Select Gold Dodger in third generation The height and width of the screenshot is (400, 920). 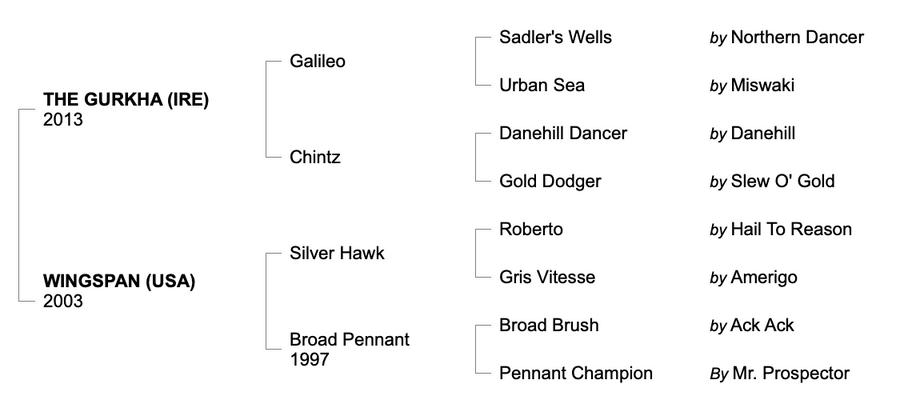550,181
